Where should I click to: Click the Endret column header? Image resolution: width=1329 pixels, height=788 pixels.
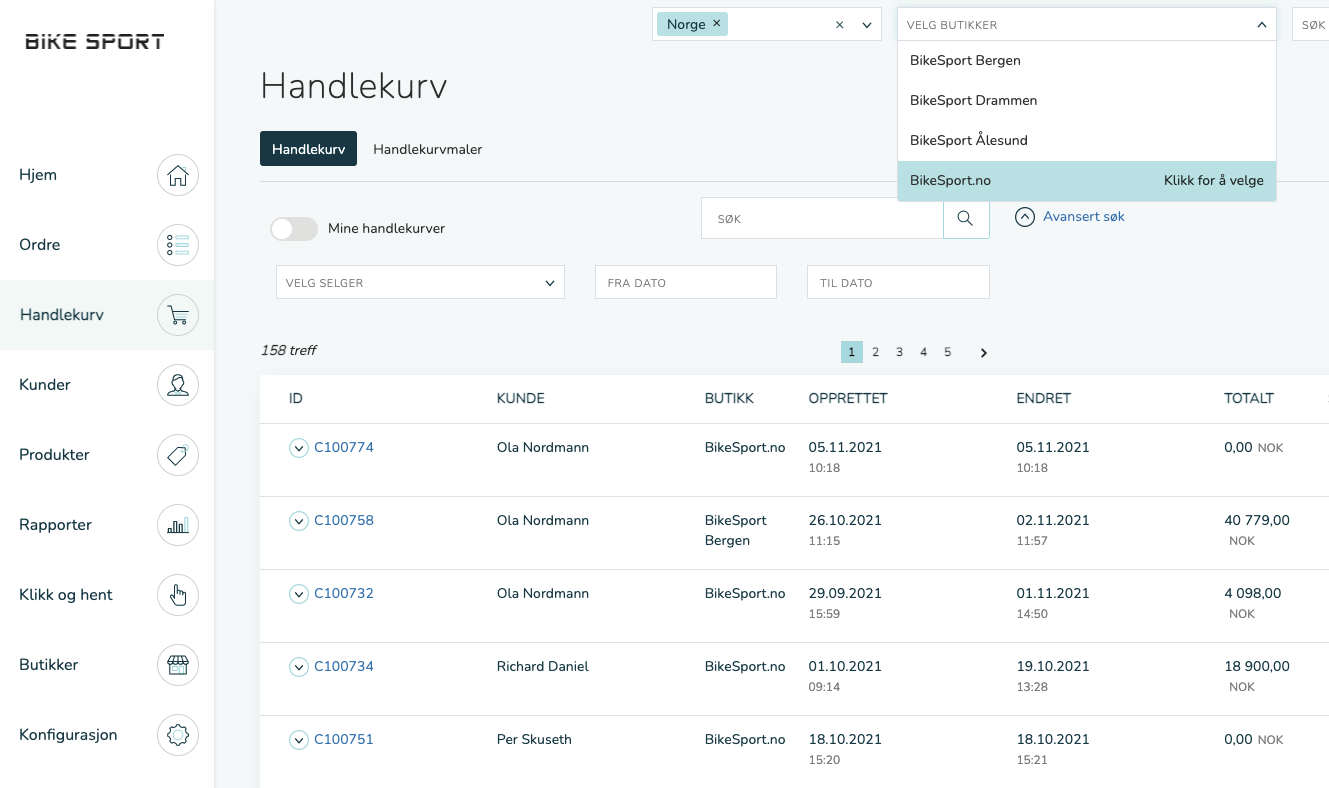coord(1044,398)
